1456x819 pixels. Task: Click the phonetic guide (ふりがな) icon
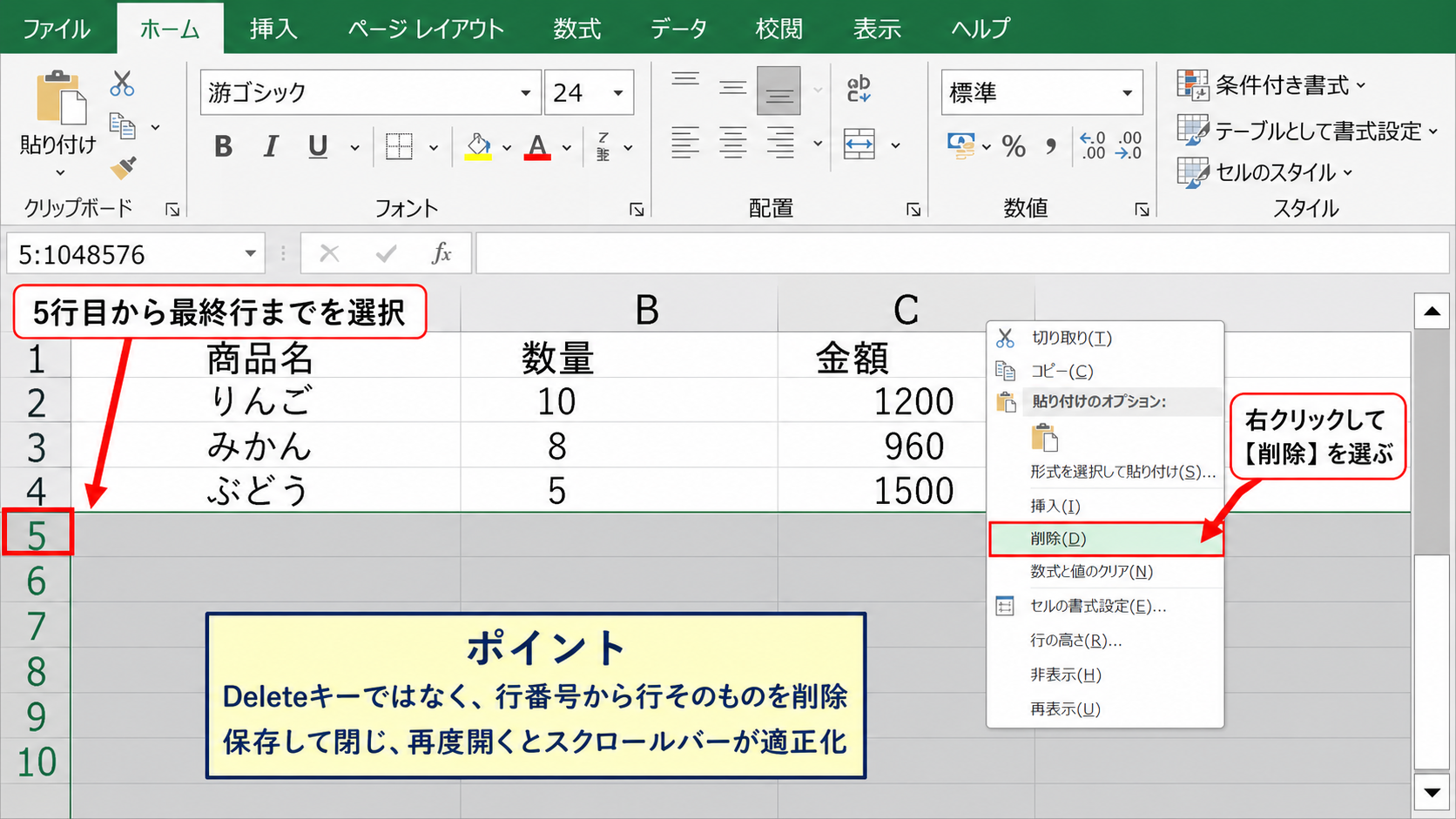[x=603, y=146]
